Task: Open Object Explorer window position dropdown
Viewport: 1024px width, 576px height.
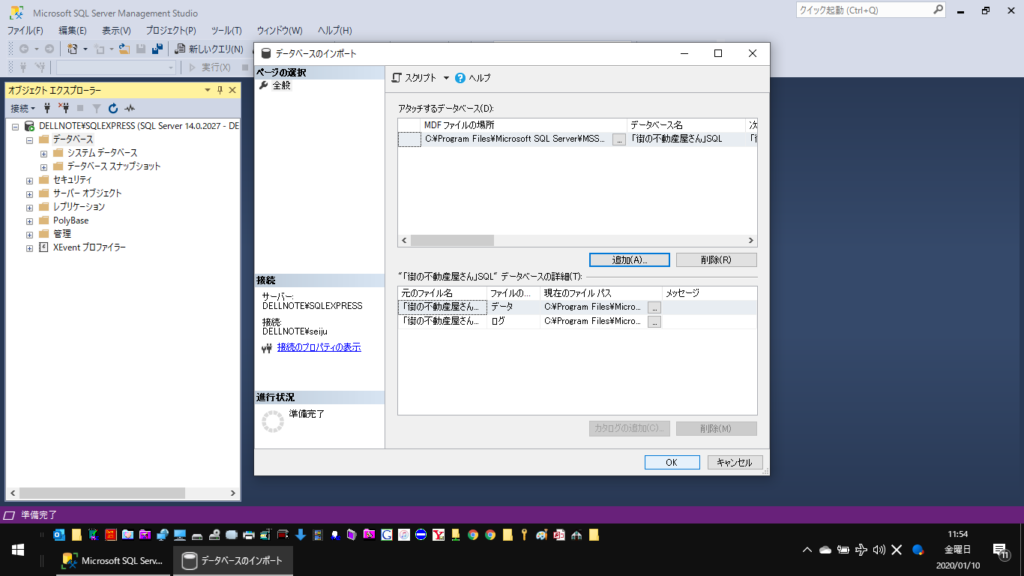Action: pyautogui.click(x=207, y=90)
